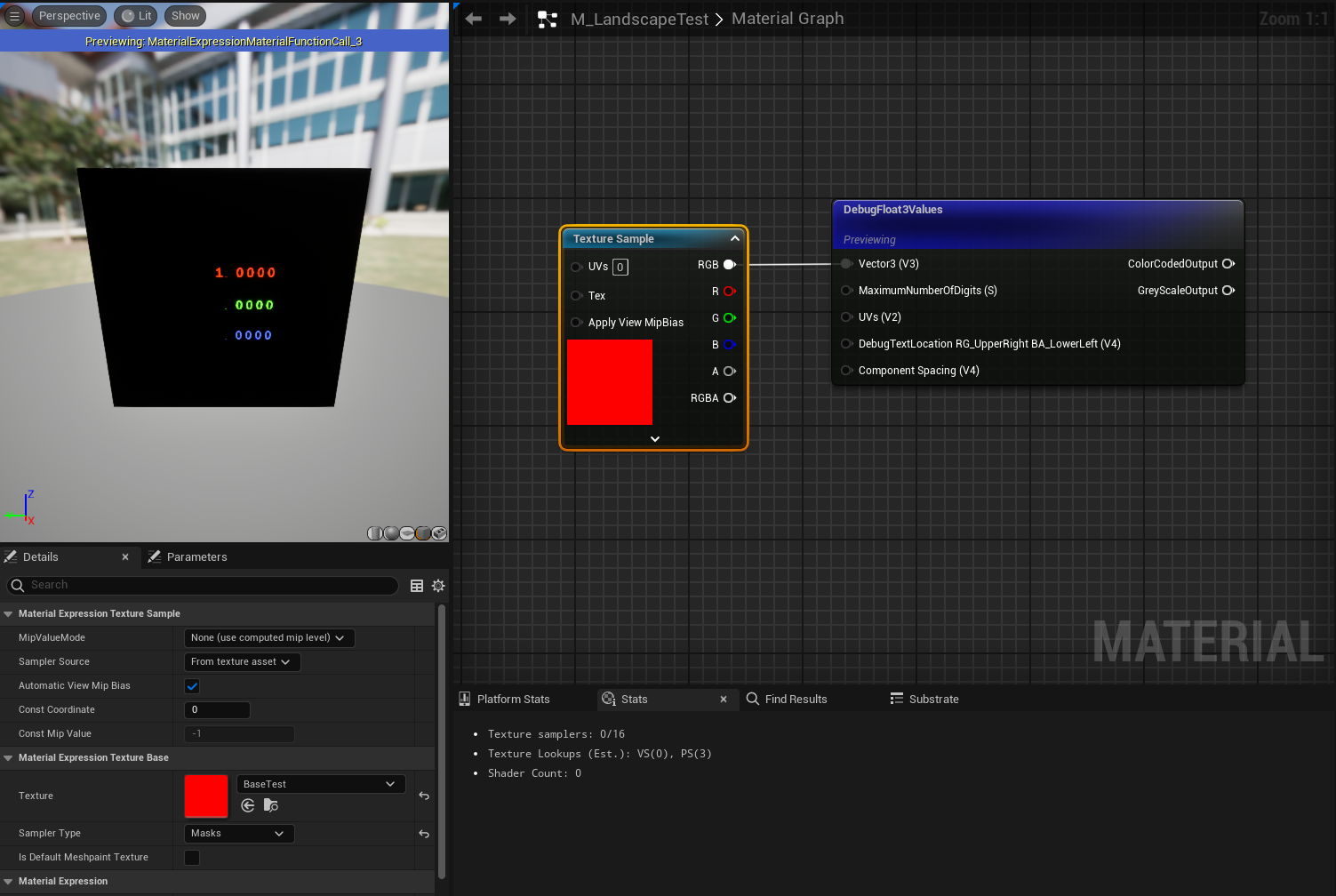
Task: Click the browse-to-asset folder icon for the texture
Action: (271, 805)
